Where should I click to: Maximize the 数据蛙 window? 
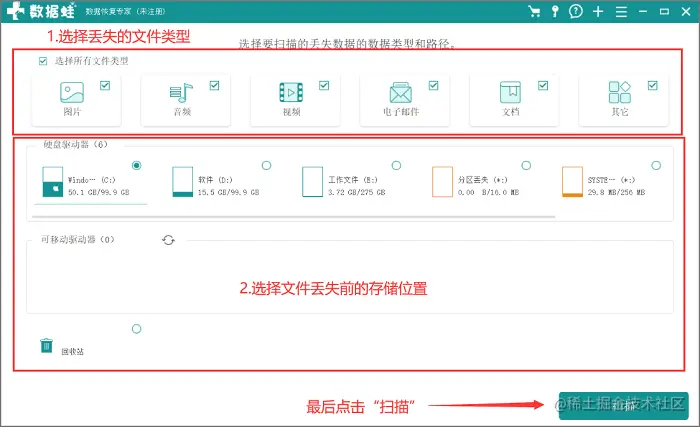pos(664,11)
